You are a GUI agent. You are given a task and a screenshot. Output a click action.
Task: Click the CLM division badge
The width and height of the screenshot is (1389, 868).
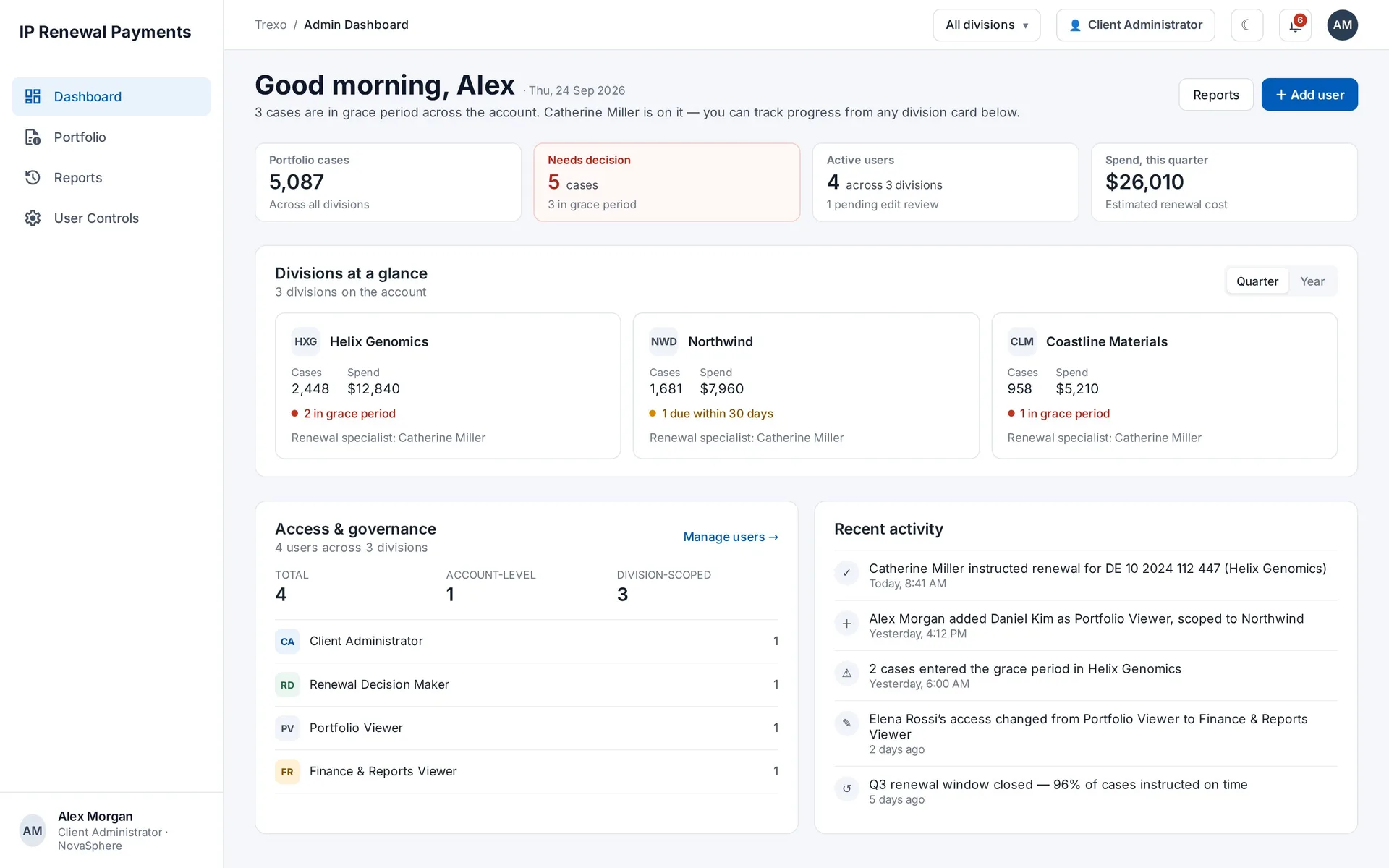[1021, 341]
